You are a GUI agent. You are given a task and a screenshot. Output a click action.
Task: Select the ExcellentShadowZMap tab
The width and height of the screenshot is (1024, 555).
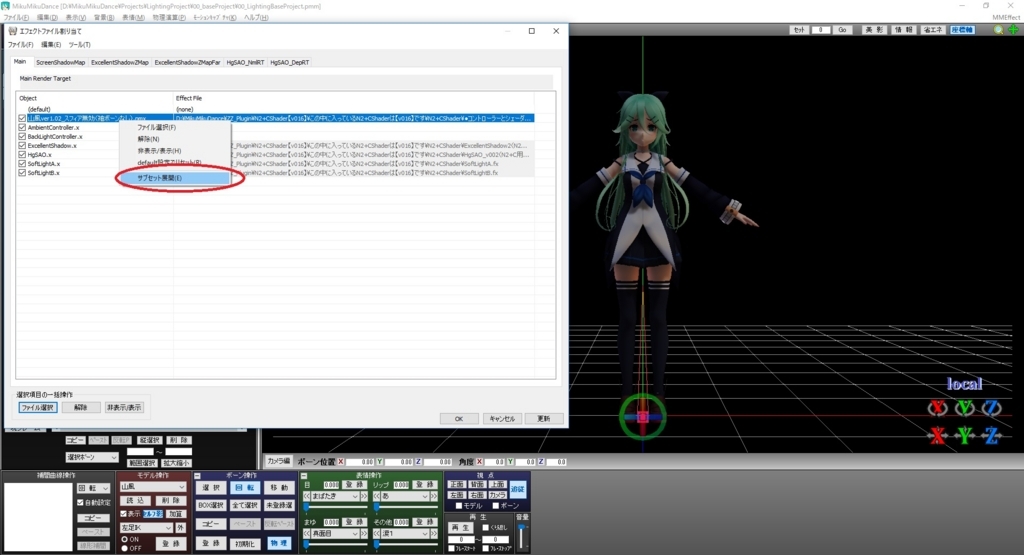point(120,63)
